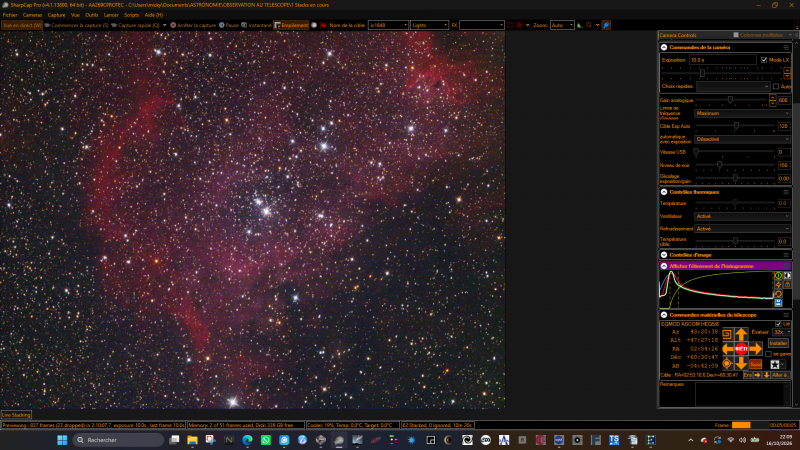Click the Instantané snapshot button
The image size is (800, 450).
click(257, 25)
